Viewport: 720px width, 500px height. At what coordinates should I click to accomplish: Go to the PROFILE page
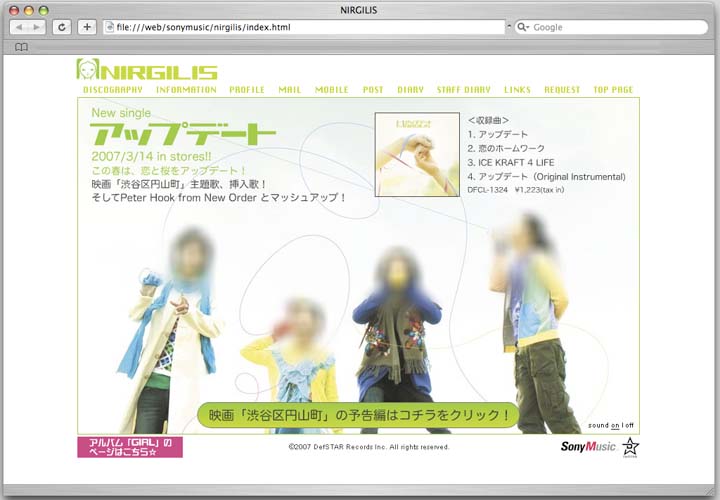click(247, 90)
